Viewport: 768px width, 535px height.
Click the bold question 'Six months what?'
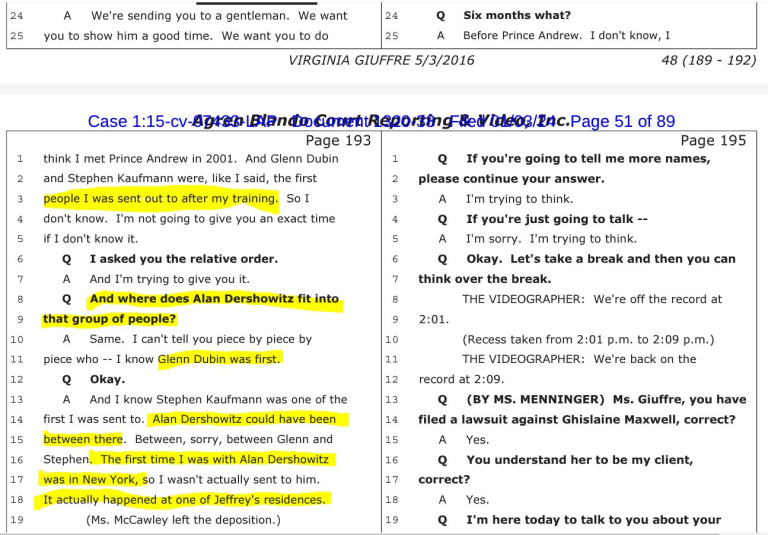point(516,15)
